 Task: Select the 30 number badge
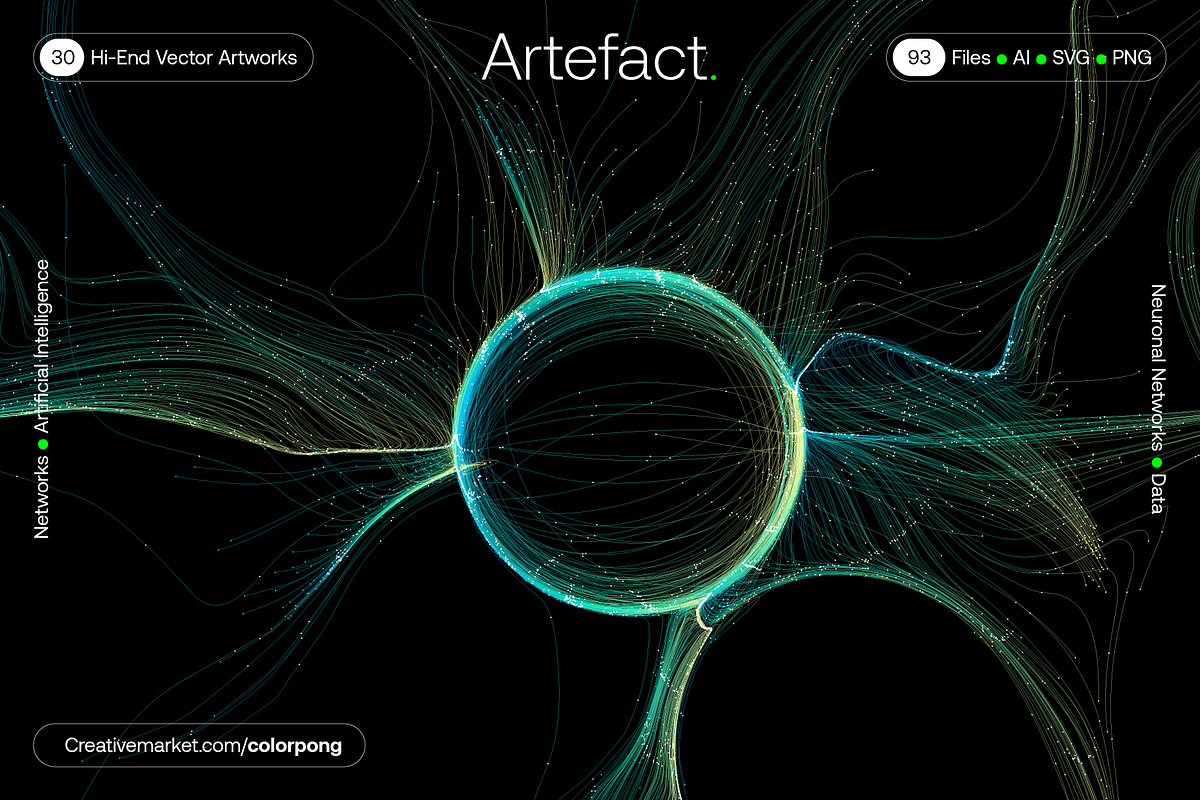tap(63, 58)
